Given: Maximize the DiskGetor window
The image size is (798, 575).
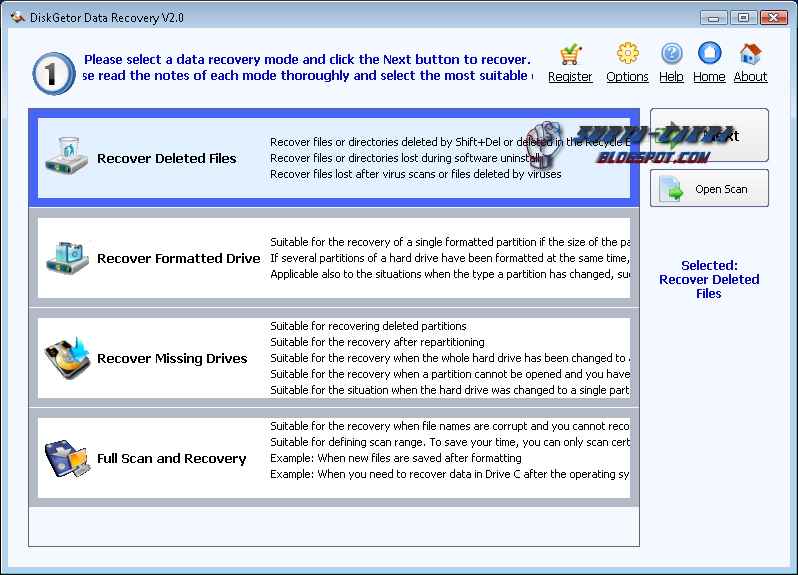Looking at the screenshot, I should point(743,18).
